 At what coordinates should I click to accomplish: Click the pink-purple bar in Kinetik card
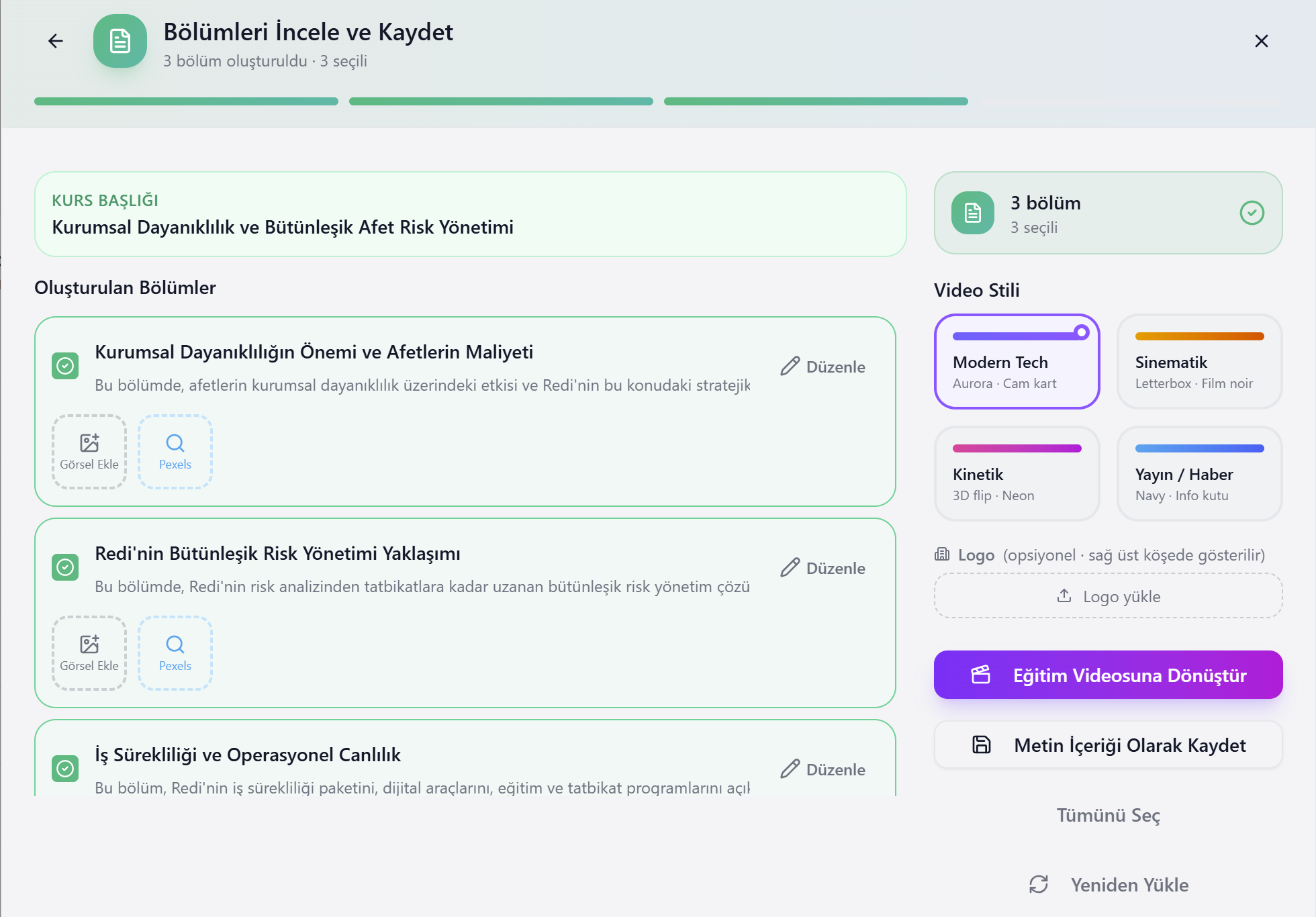click(x=1017, y=448)
